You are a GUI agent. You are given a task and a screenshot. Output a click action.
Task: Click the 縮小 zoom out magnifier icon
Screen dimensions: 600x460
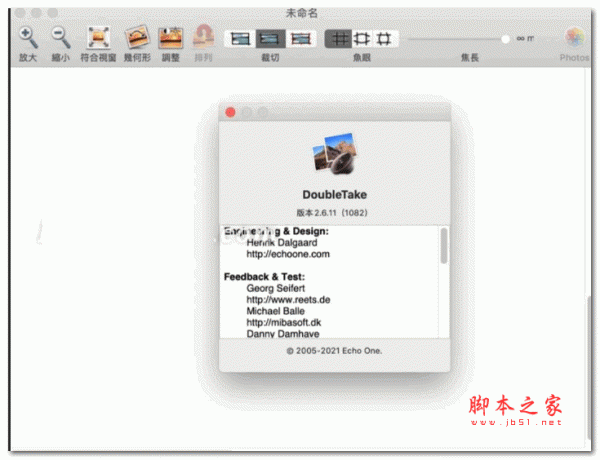(61, 38)
